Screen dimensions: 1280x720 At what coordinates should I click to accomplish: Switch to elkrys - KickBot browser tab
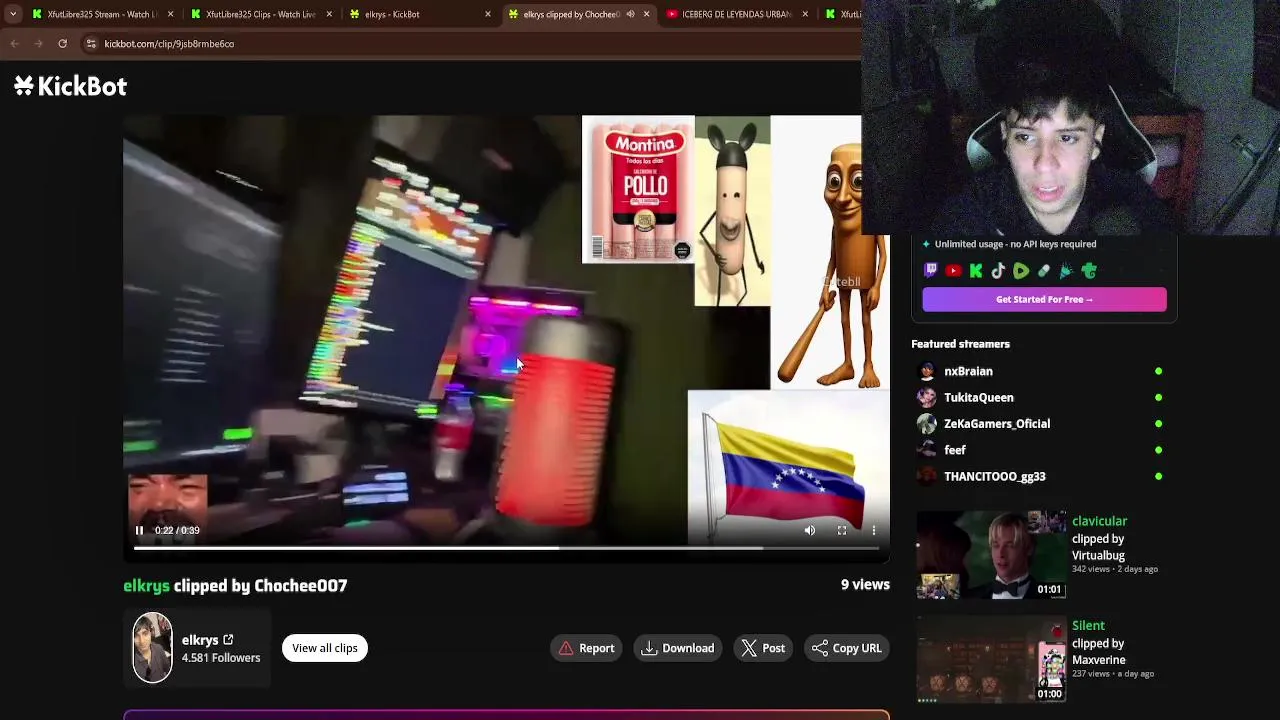point(420,14)
